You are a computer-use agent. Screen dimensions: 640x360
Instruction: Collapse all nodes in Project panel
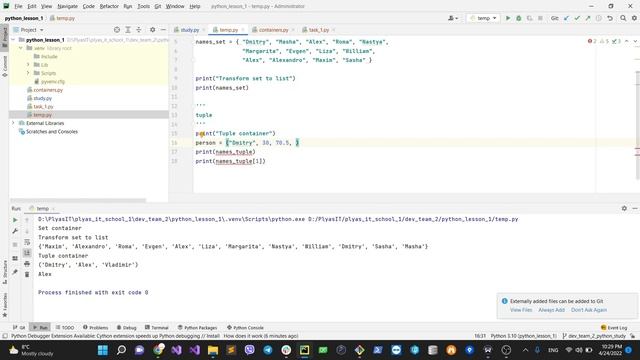[139, 30]
